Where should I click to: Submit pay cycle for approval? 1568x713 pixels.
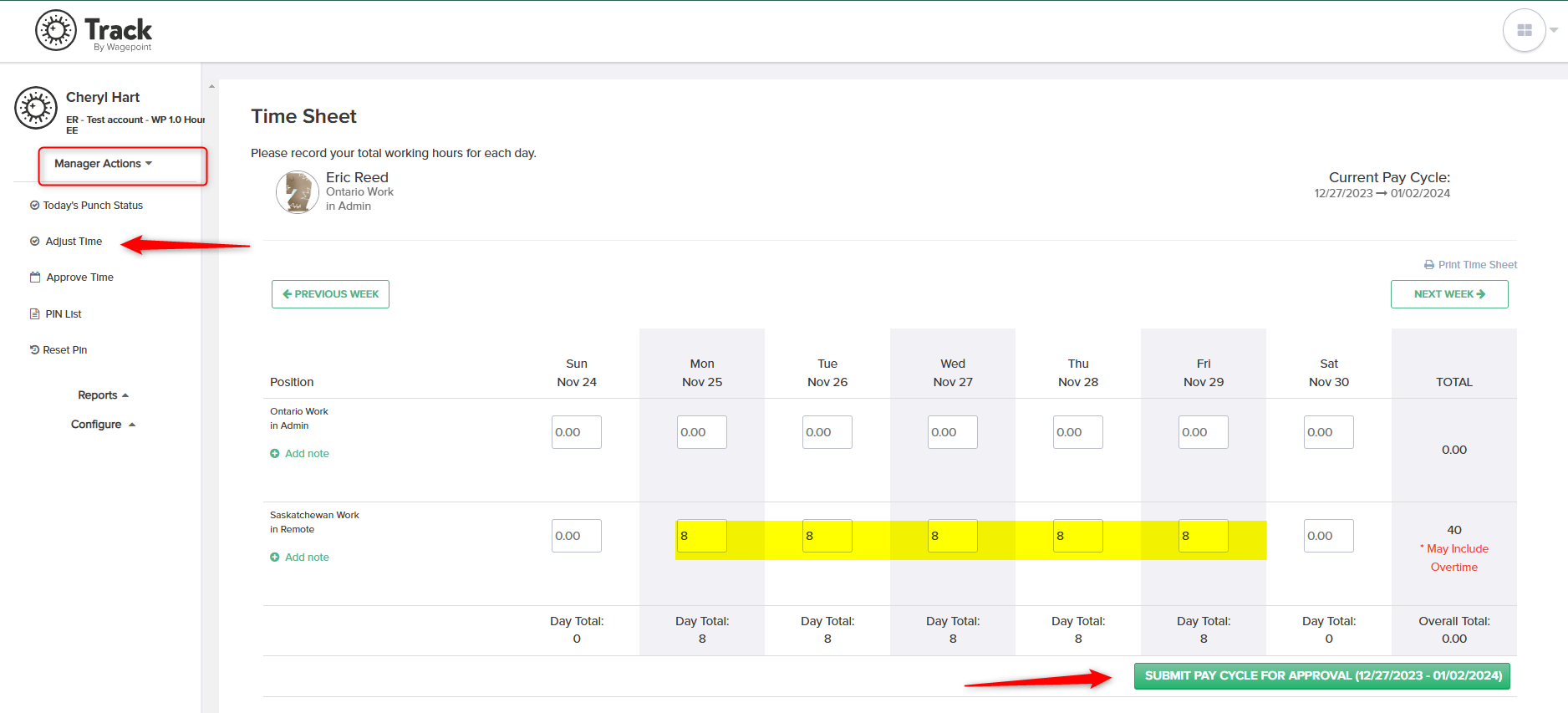coord(1322,676)
